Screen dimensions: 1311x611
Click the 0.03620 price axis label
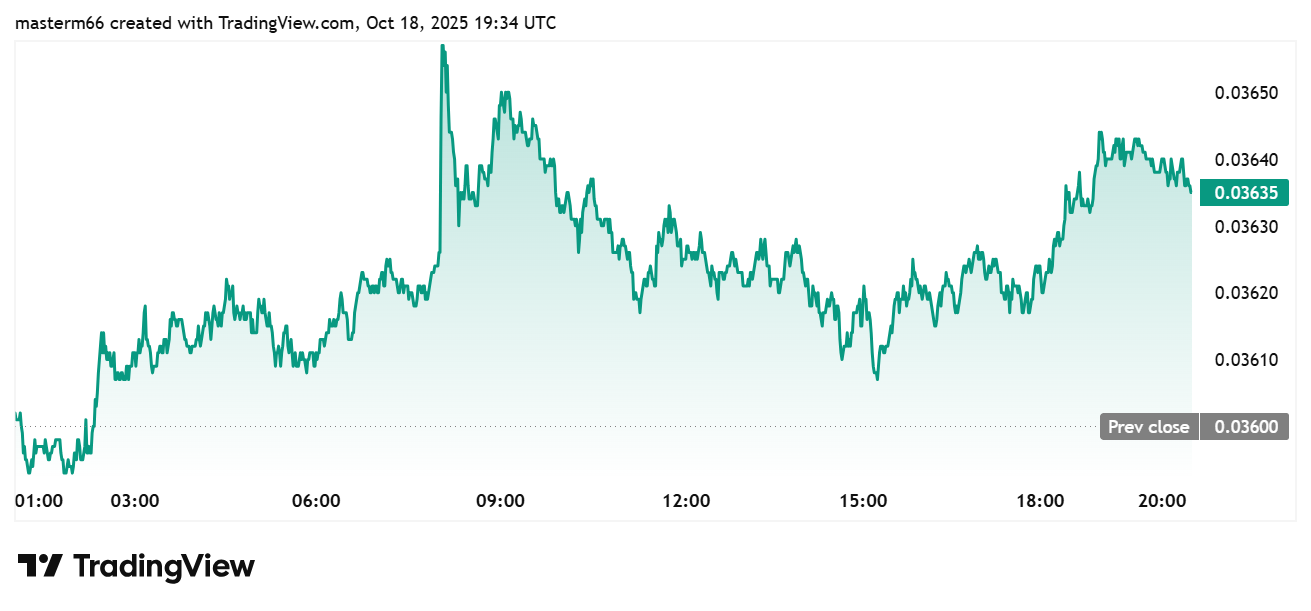coord(1246,293)
